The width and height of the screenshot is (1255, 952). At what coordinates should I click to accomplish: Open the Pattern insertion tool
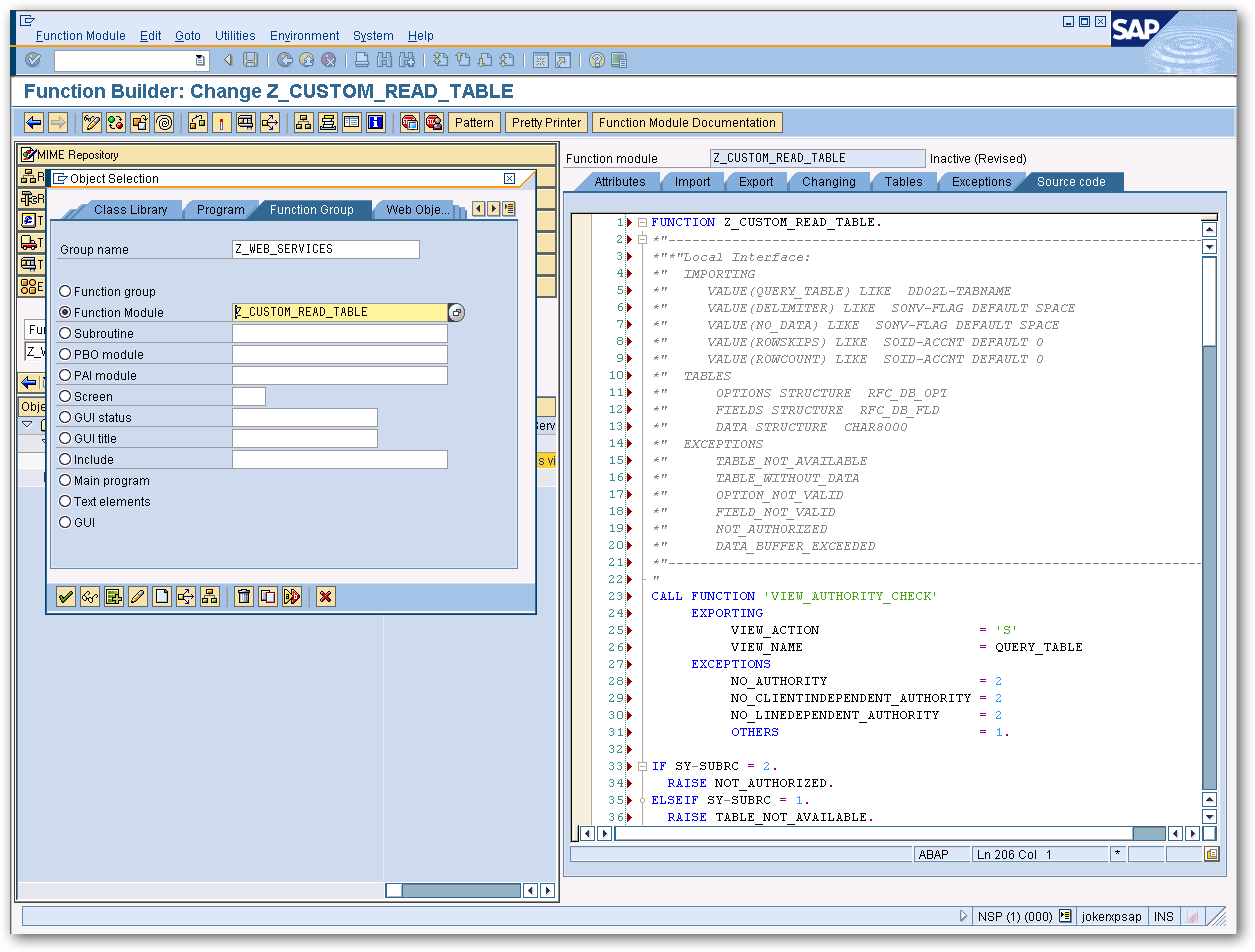coord(474,122)
